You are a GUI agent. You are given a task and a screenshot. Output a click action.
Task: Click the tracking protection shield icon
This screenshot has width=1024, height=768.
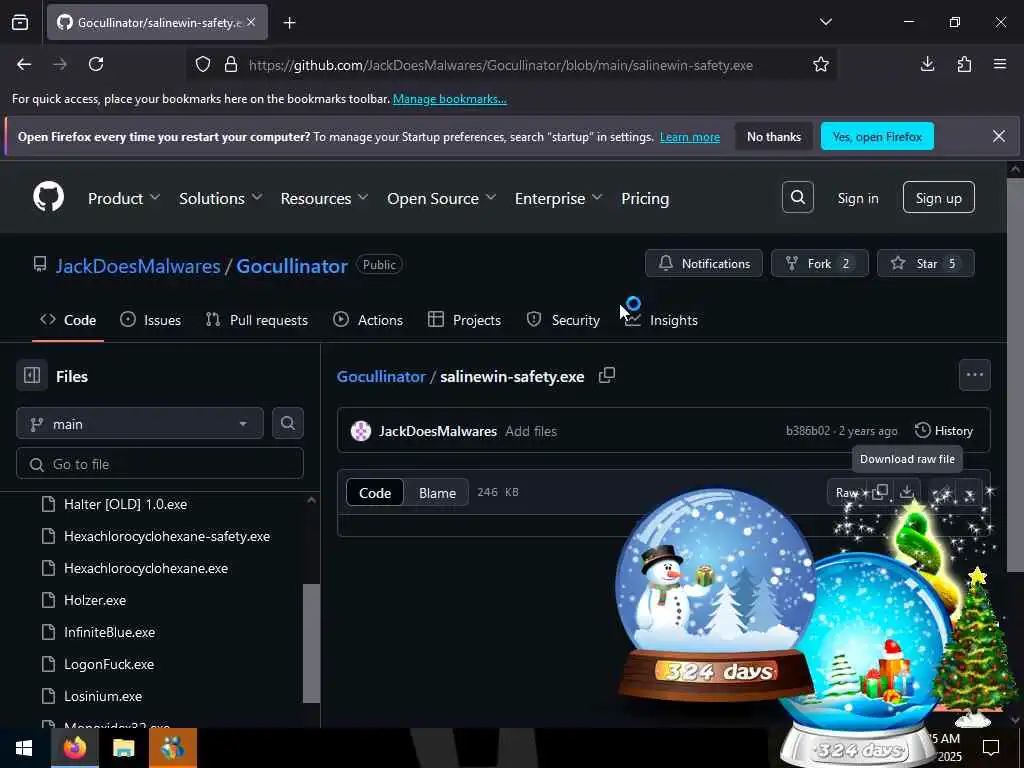pyautogui.click(x=203, y=65)
